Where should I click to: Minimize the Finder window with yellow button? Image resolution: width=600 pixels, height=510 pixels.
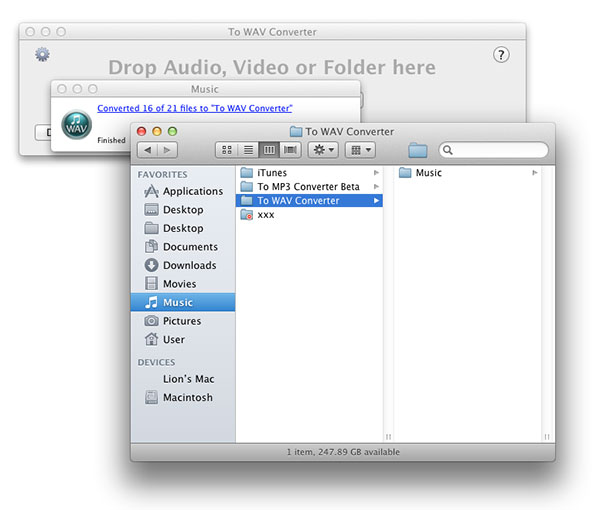[x=157, y=131]
